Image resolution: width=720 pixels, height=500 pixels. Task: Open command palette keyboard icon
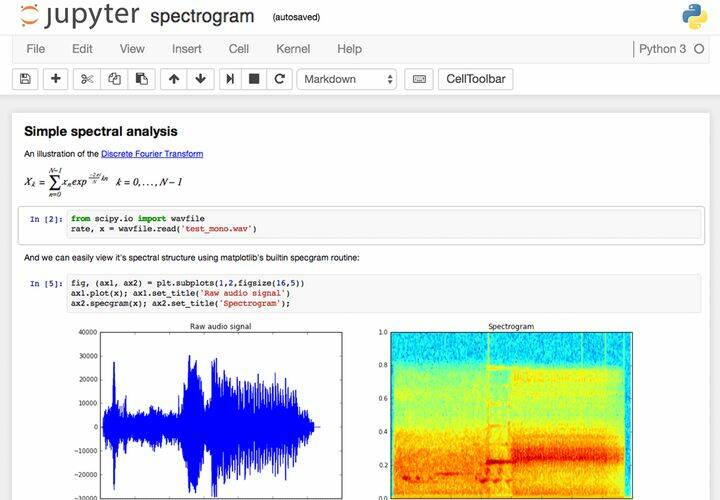(x=419, y=79)
